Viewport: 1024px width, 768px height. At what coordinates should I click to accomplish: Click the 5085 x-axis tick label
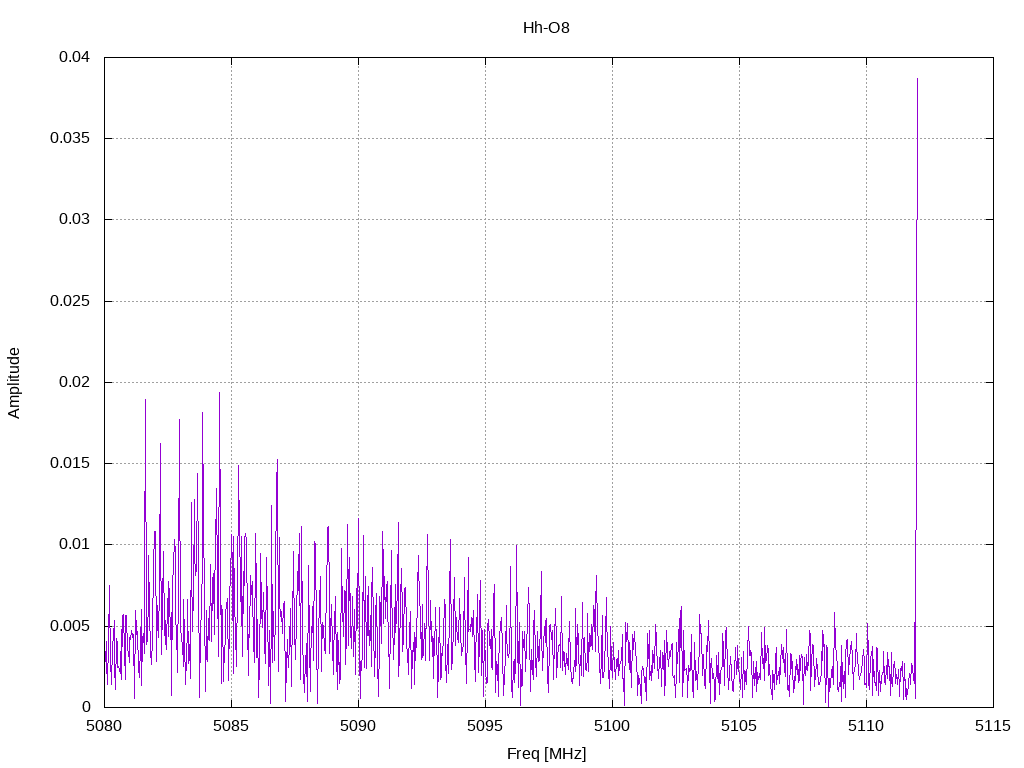pos(231,726)
